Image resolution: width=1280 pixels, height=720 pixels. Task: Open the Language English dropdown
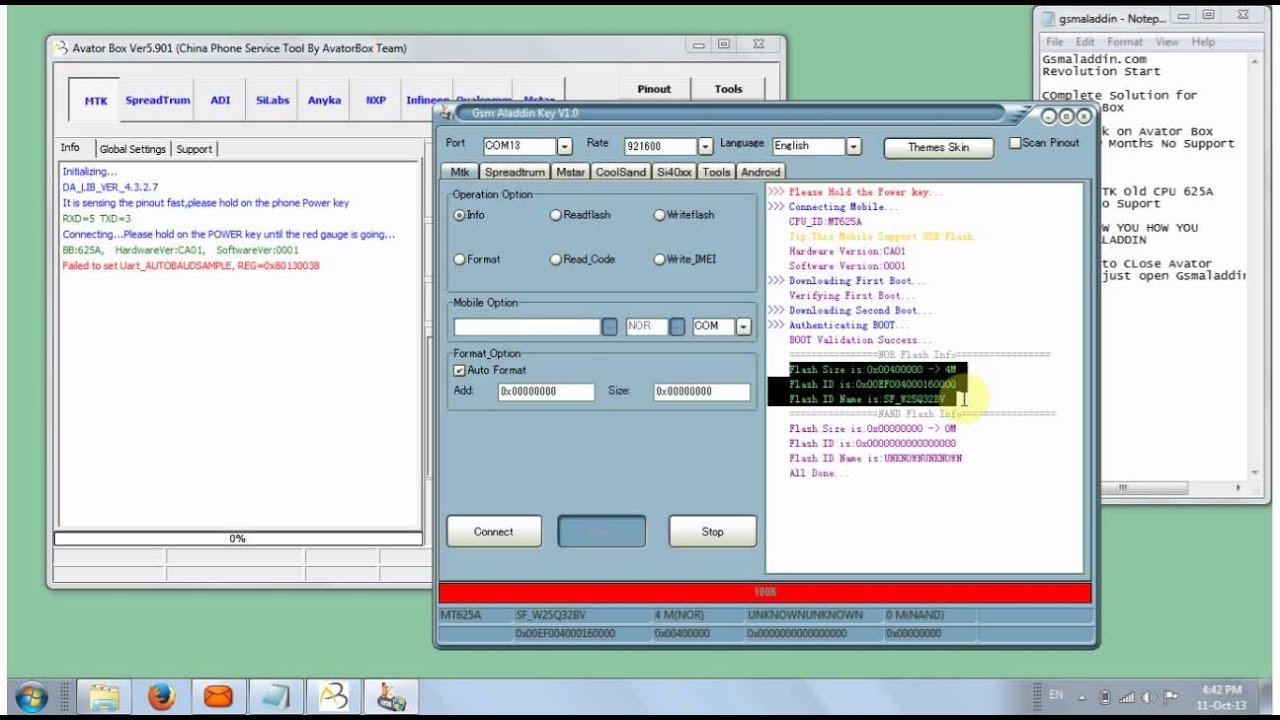[x=854, y=146]
